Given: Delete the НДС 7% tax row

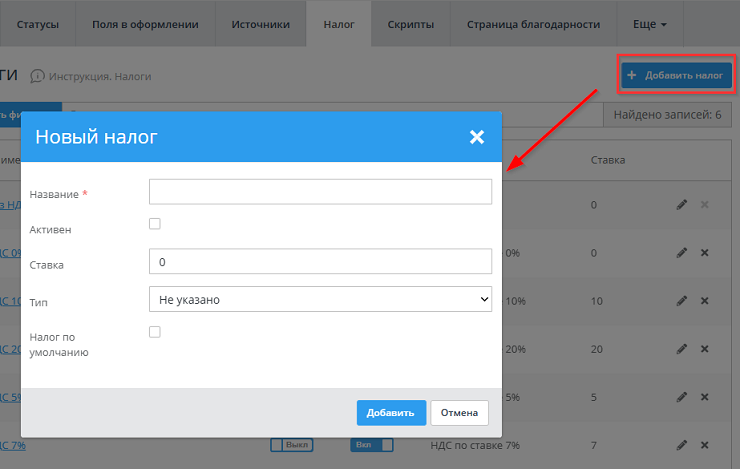Looking at the screenshot, I should tap(705, 444).
